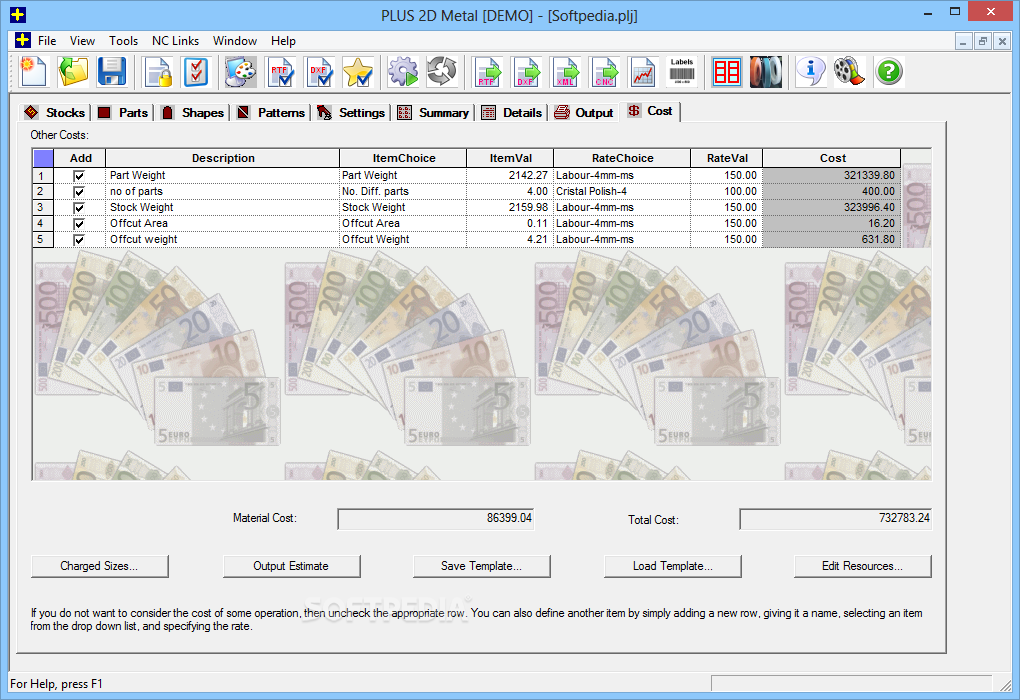Export to CNC with green arrow icon
This screenshot has width=1020, height=700.
(x=604, y=71)
